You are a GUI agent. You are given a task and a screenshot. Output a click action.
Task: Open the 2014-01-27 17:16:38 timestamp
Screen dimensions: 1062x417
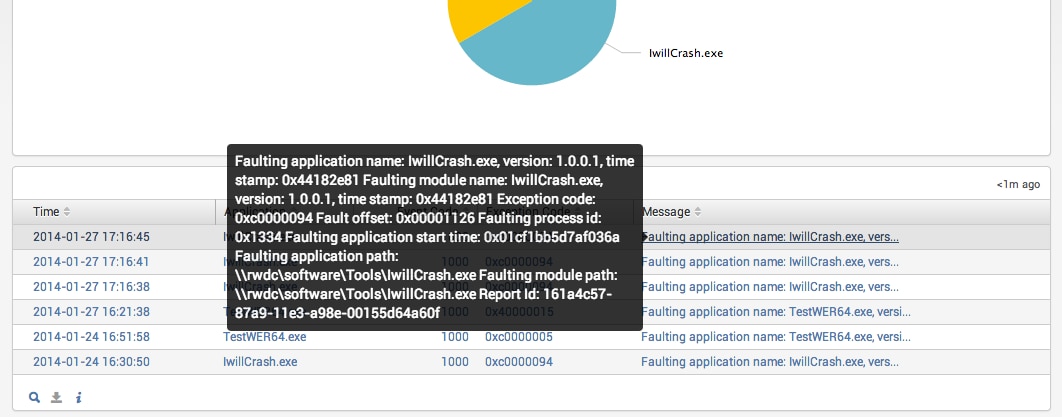91,287
